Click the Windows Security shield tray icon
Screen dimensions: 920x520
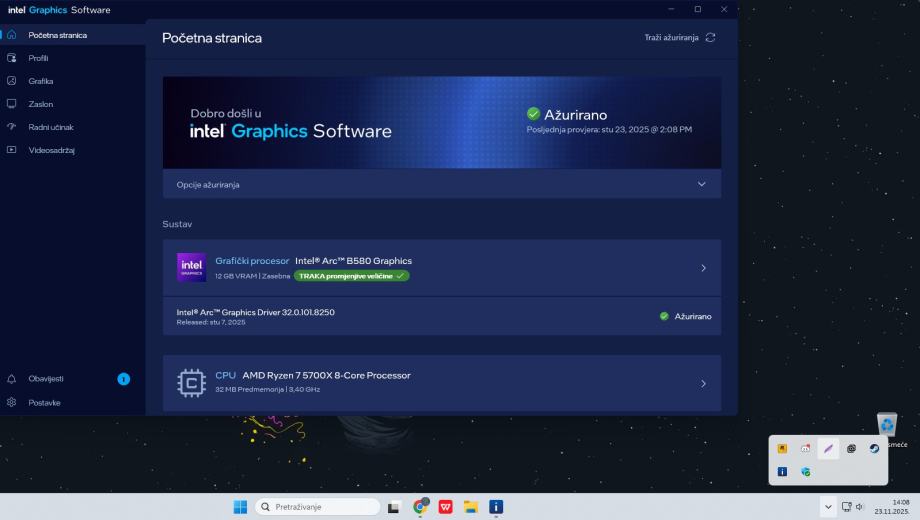click(806, 472)
